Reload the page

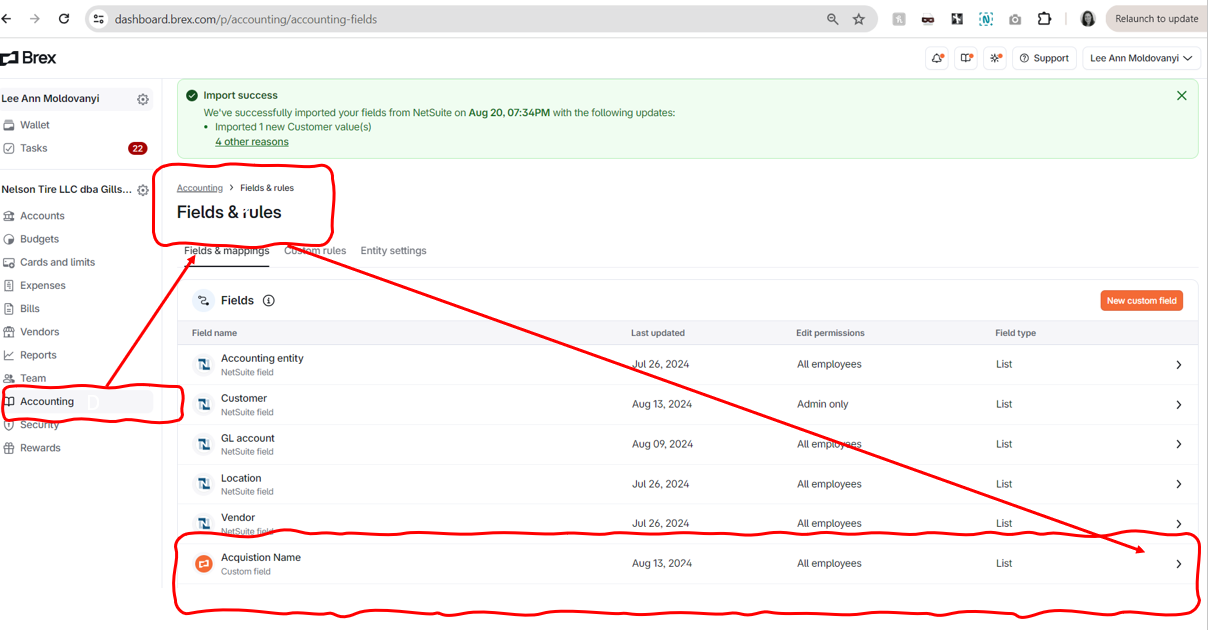(x=64, y=19)
